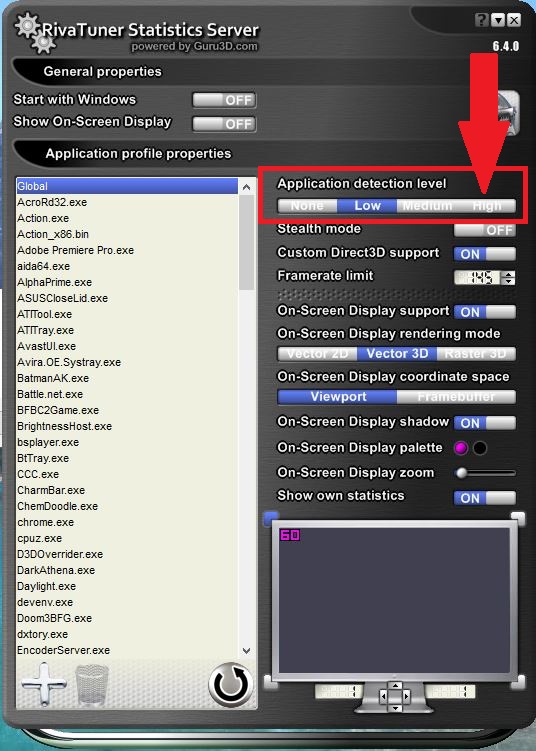The width and height of the screenshot is (536, 751).
Task: Click OSD position up arrow under monitor
Action: click(395, 686)
